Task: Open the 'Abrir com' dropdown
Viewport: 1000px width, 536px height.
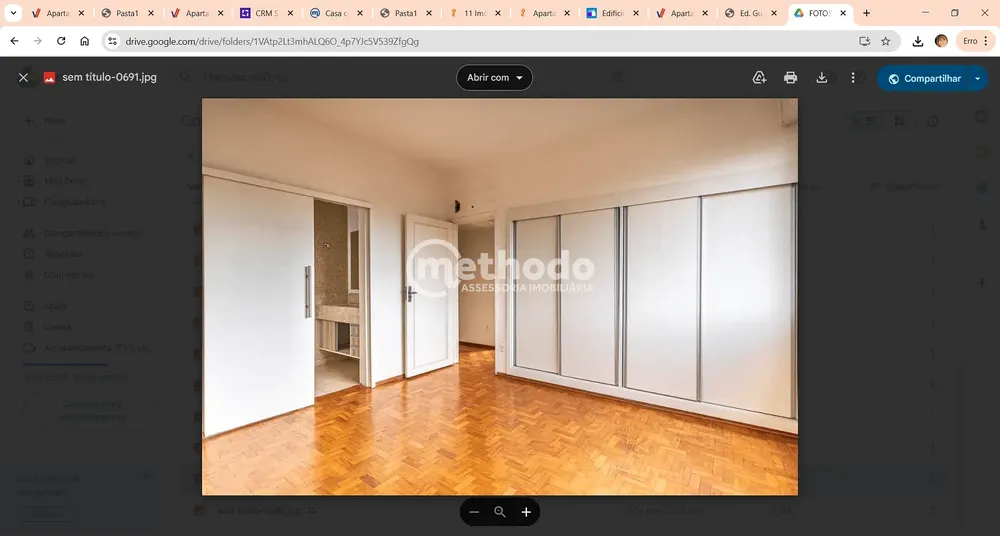Action: point(494,77)
